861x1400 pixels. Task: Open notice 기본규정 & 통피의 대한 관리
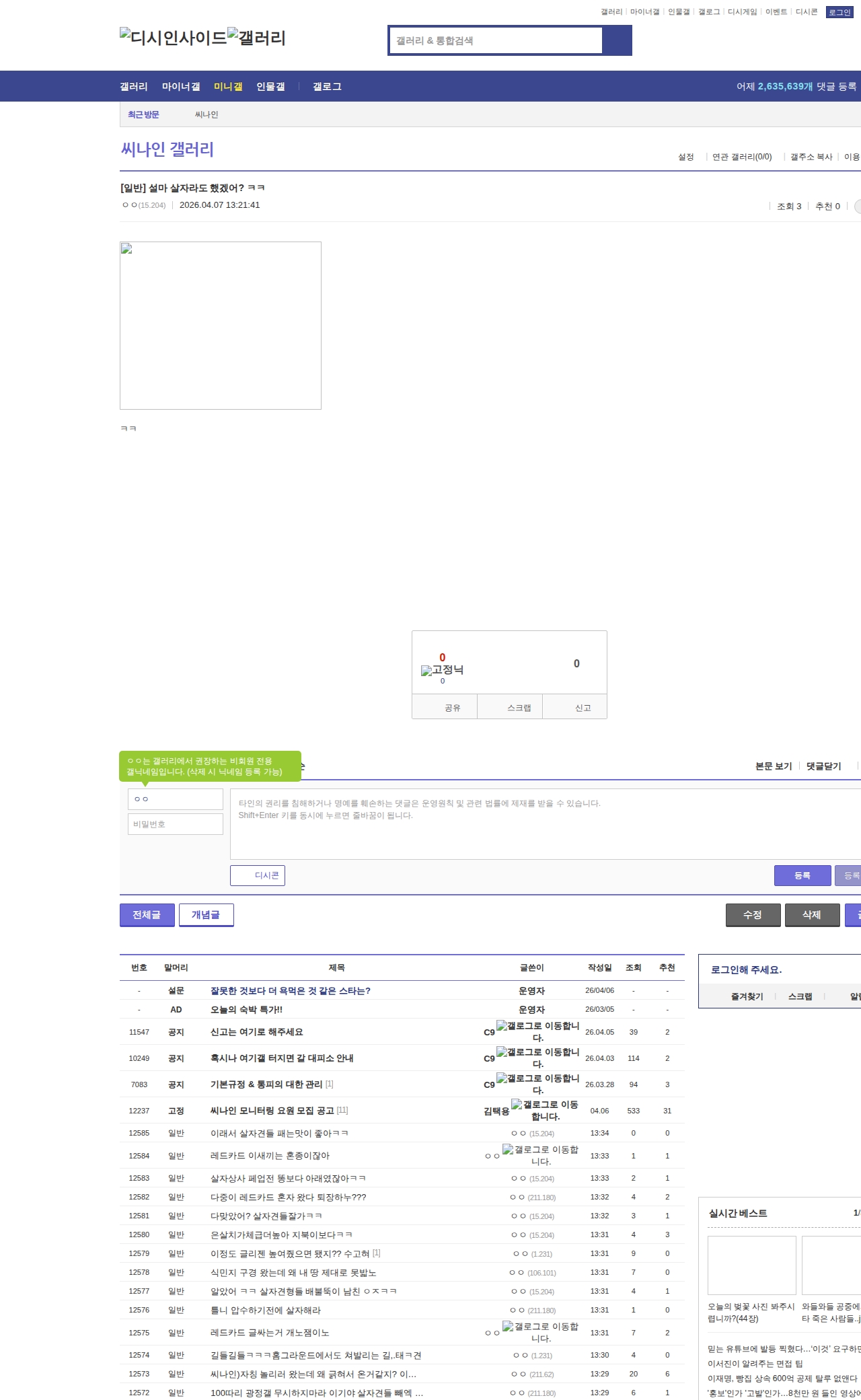266,1084
